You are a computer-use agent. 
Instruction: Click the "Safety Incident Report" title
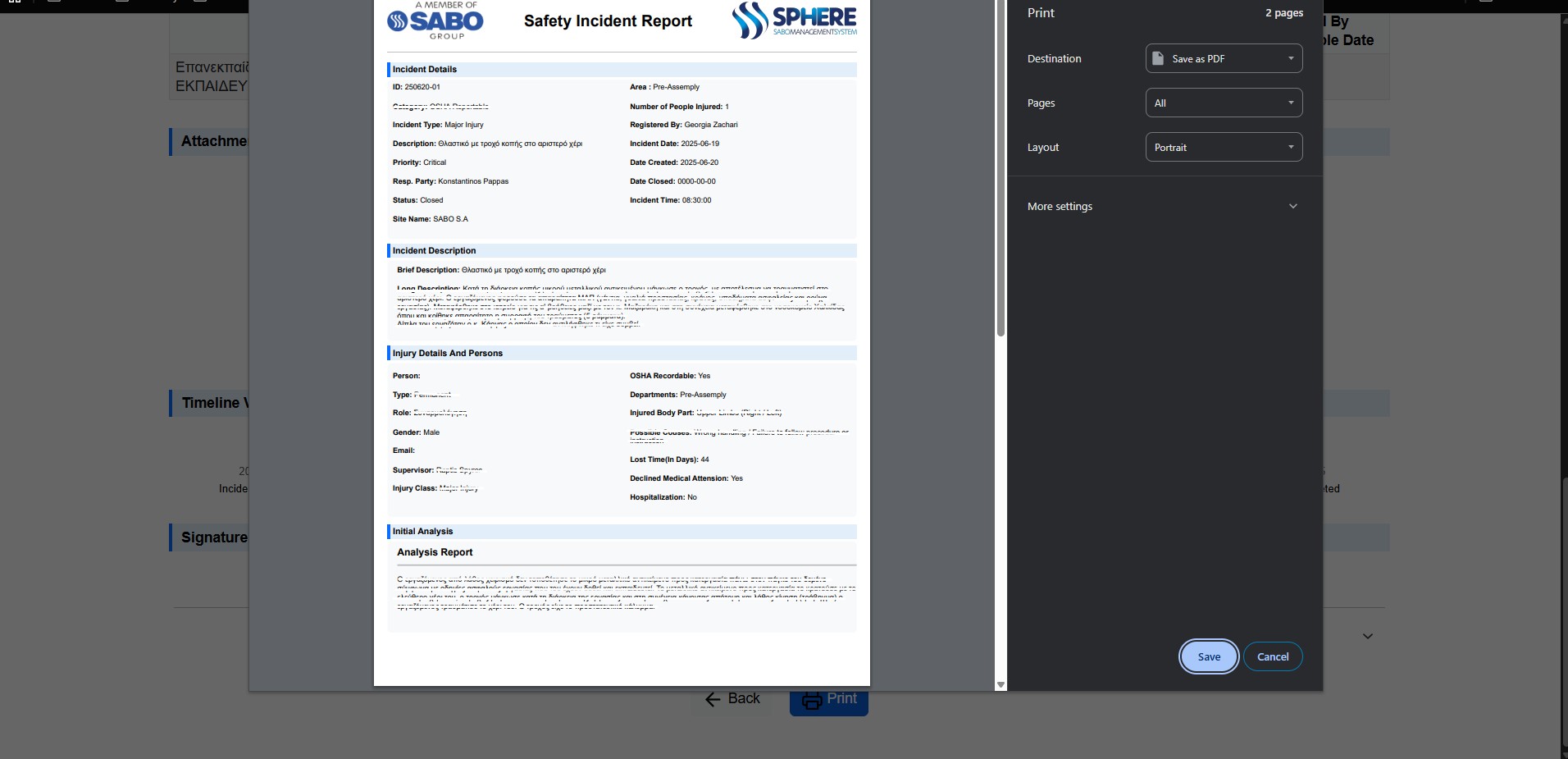608,21
